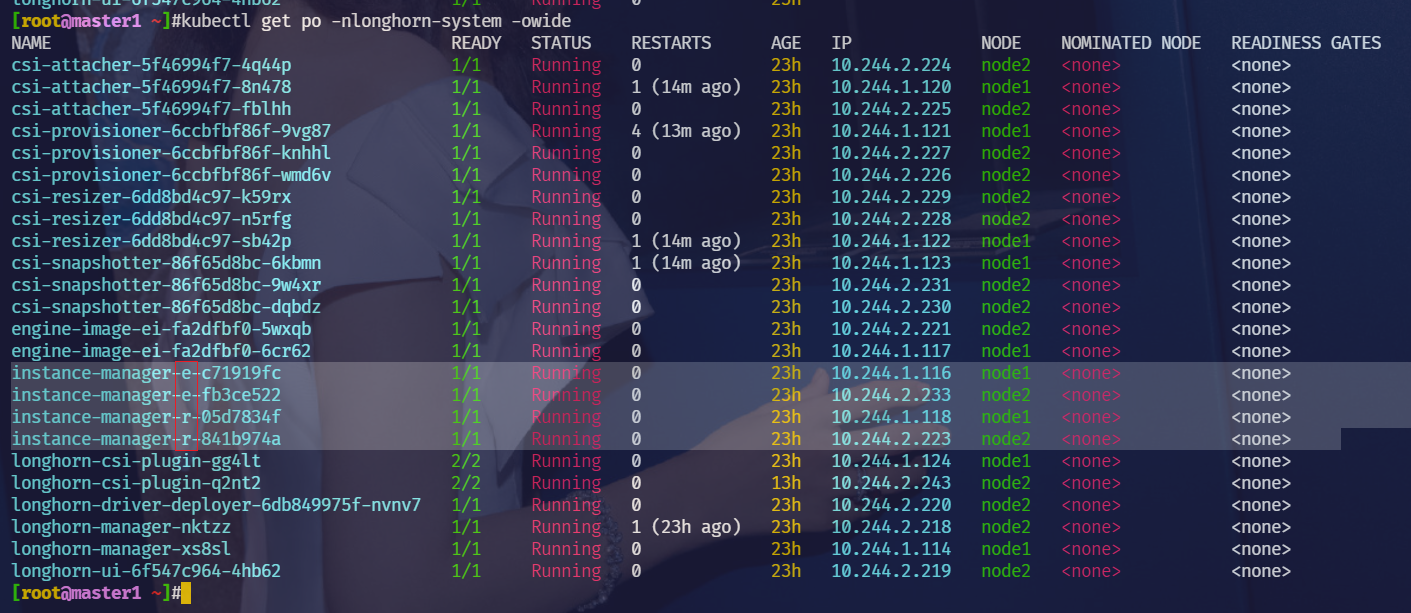Select pod name csi-provisioner-6ccbfbf86f-wmd6v
The image size is (1411, 613).
tap(171, 175)
